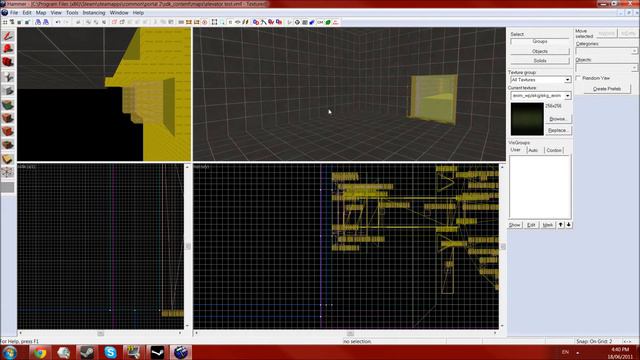This screenshot has height=360, width=640.
Task: Click the smaller grid size icon
Action: (x=19, y=22)
